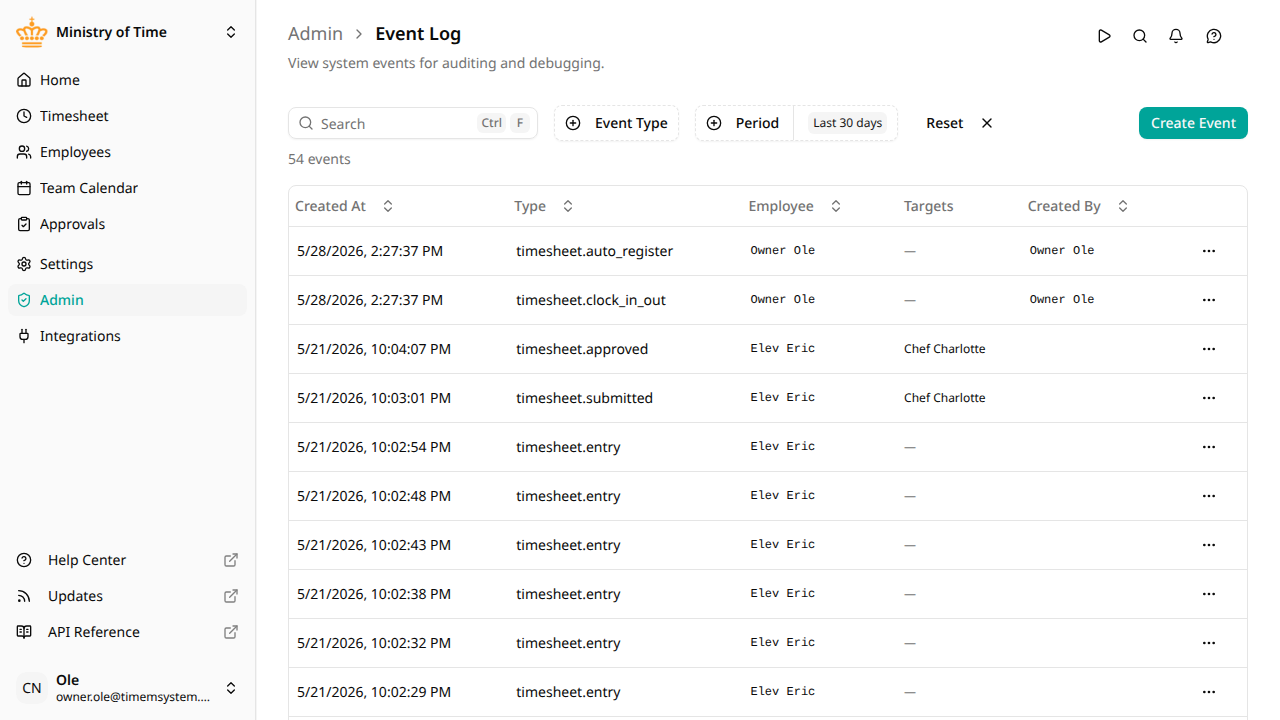Click Chef Charlotte in timesheet.submitted row
Screen dimensions: 1280x720
[x=944, y=398]
